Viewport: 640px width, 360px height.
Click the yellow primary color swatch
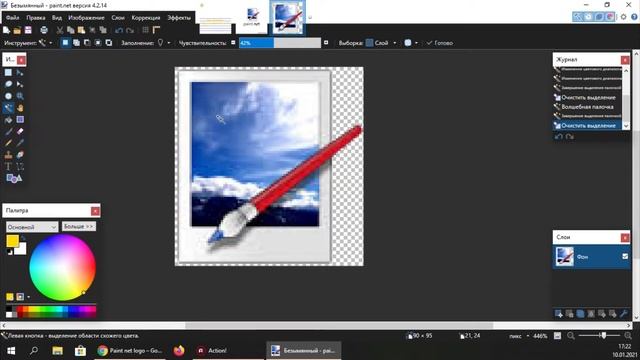12,241
